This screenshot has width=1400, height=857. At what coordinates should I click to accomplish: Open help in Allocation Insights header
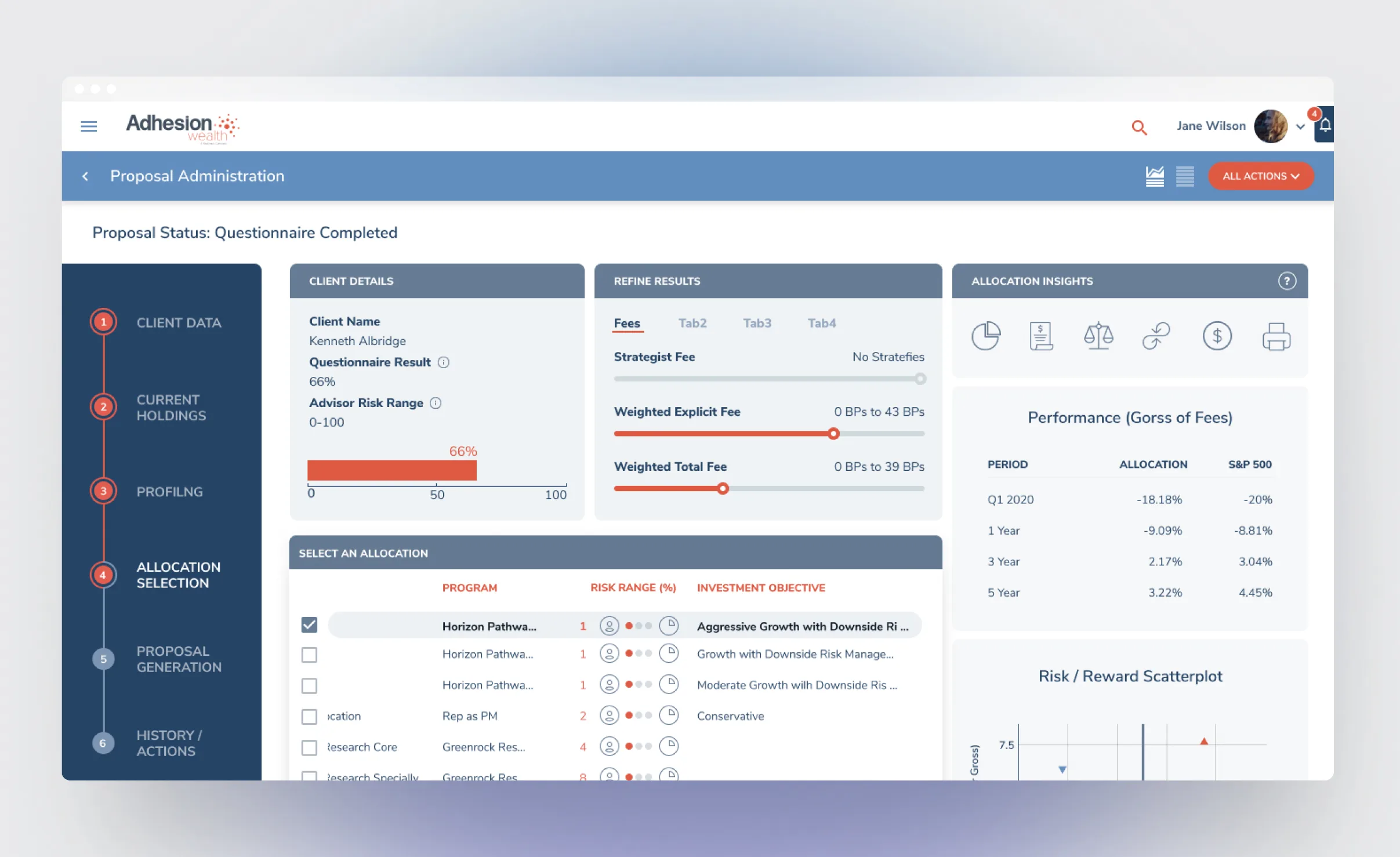1287,281
